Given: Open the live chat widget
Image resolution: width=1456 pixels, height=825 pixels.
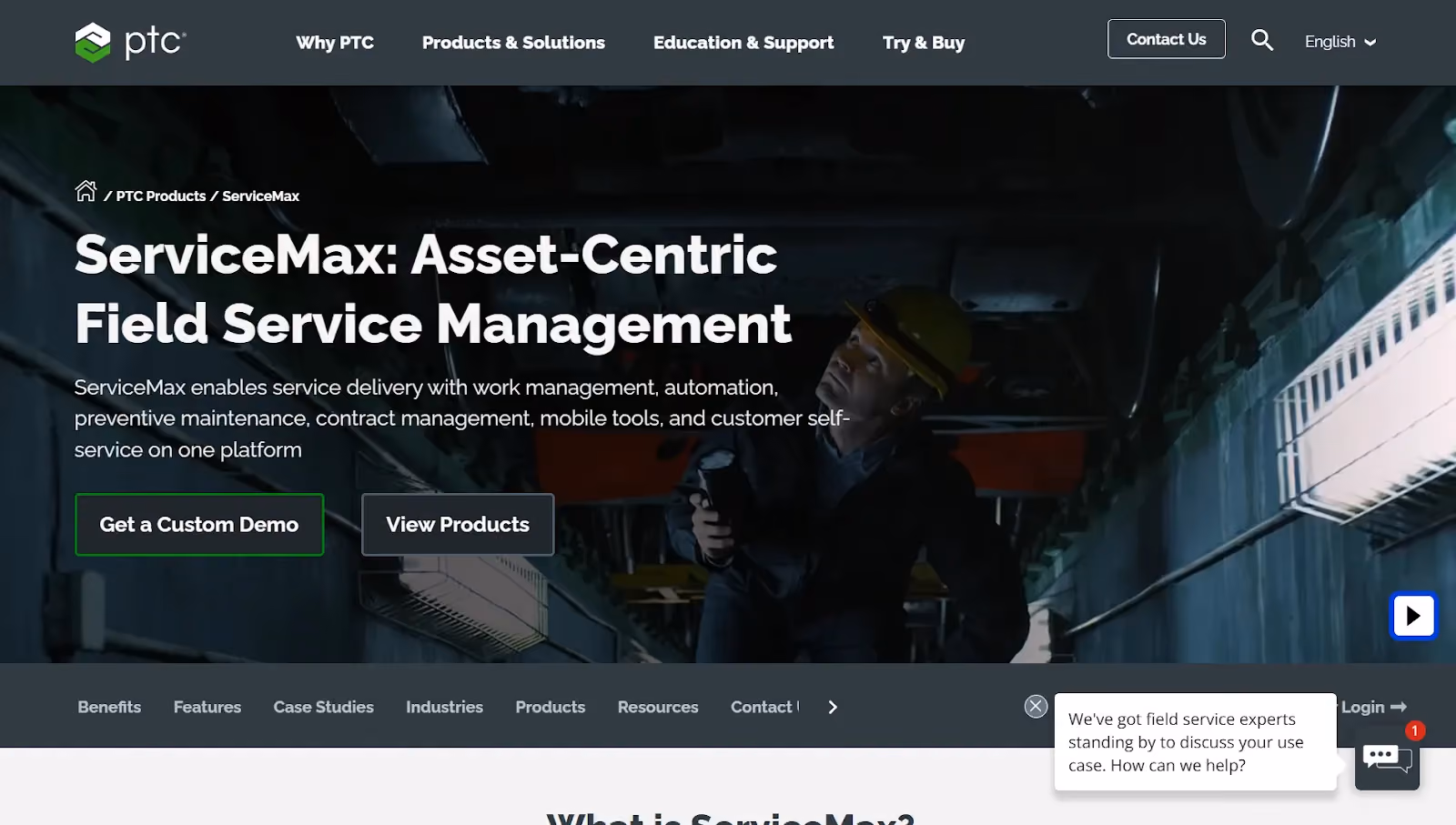Looking at the screenshot, I should pyautogui.click(x=1387, y=758).
